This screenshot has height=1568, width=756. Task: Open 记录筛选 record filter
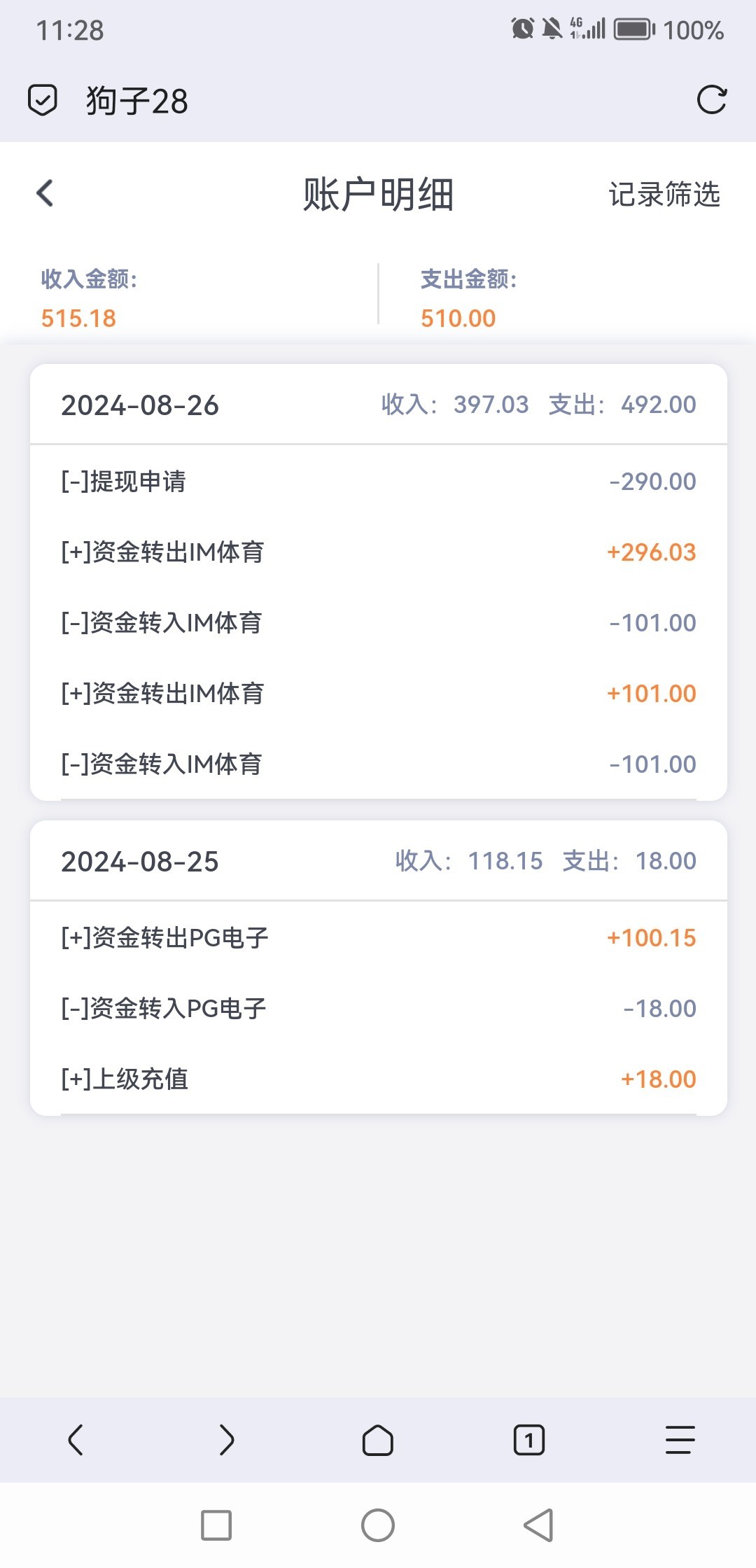point(664,195)
